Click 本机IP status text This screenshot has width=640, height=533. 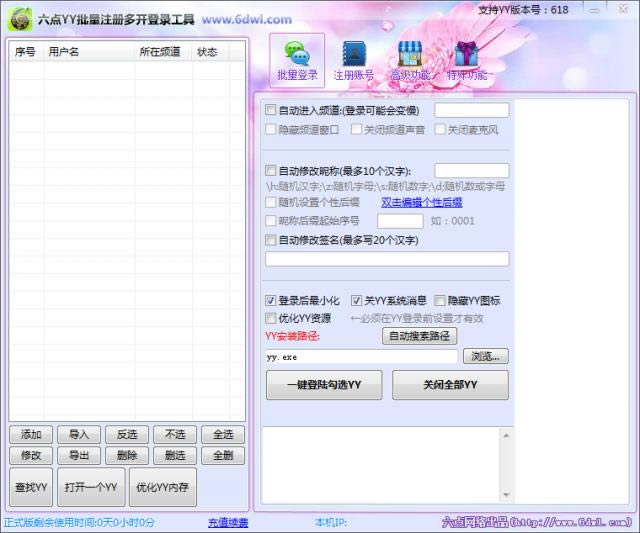pos(331,522)
